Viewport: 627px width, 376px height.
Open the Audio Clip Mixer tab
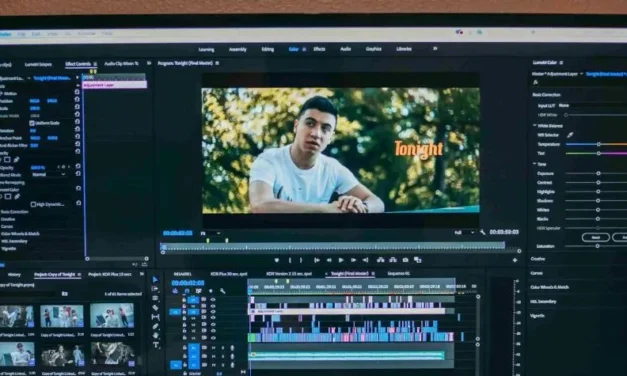121,63
